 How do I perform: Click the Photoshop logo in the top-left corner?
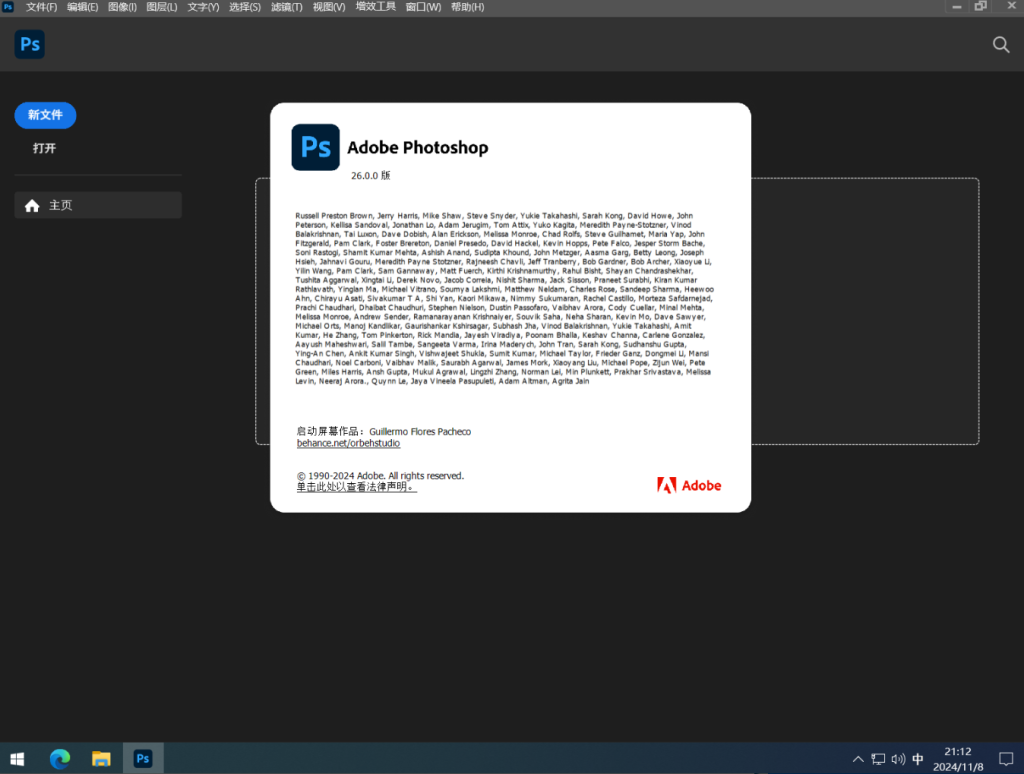tap(29, 44)
